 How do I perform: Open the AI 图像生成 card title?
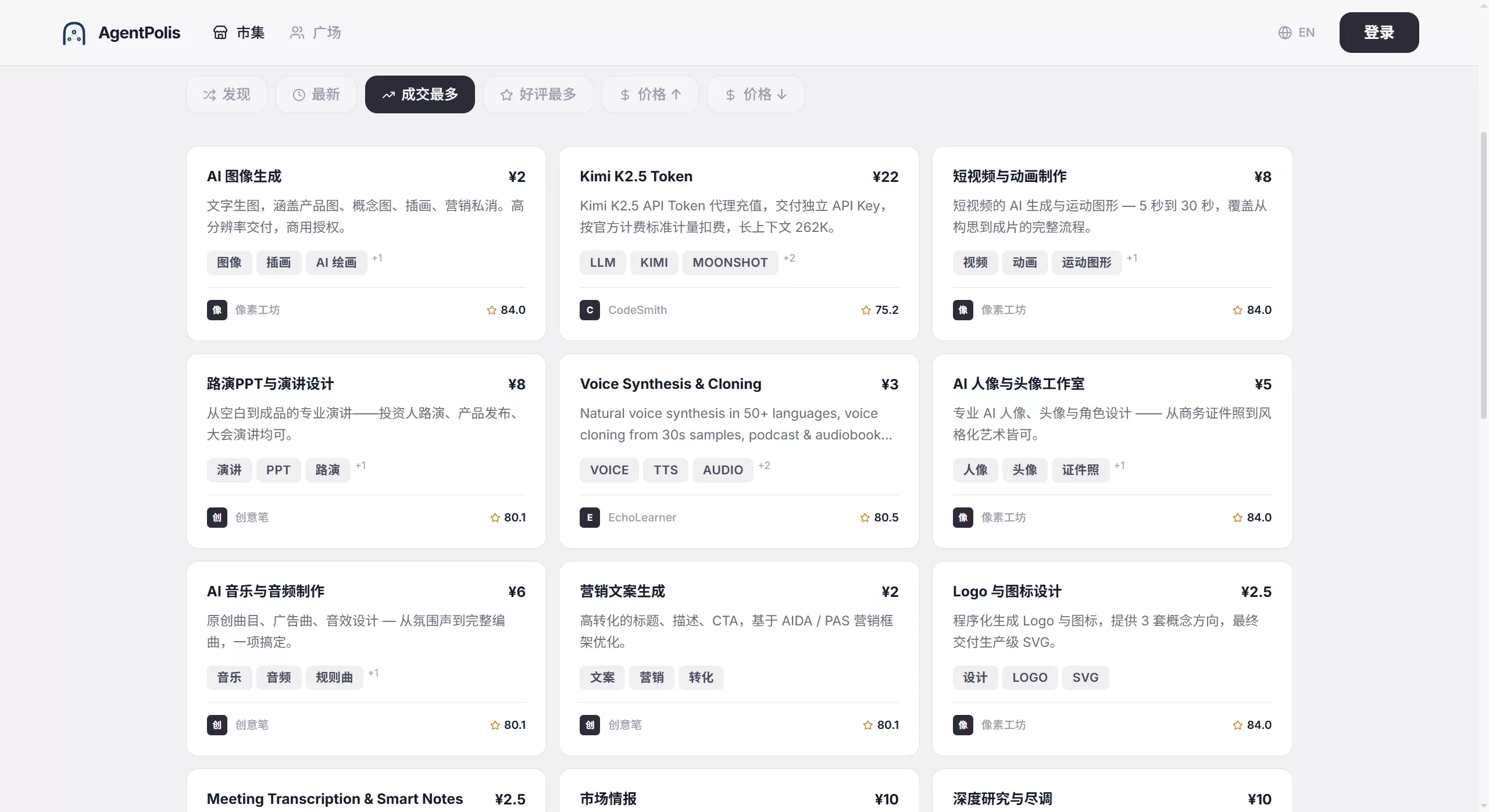[x=244, y=176]
